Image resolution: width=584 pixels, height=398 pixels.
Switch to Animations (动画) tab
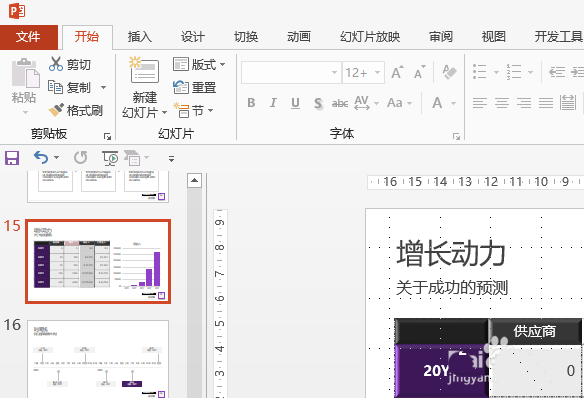click(x=299, y=37)
